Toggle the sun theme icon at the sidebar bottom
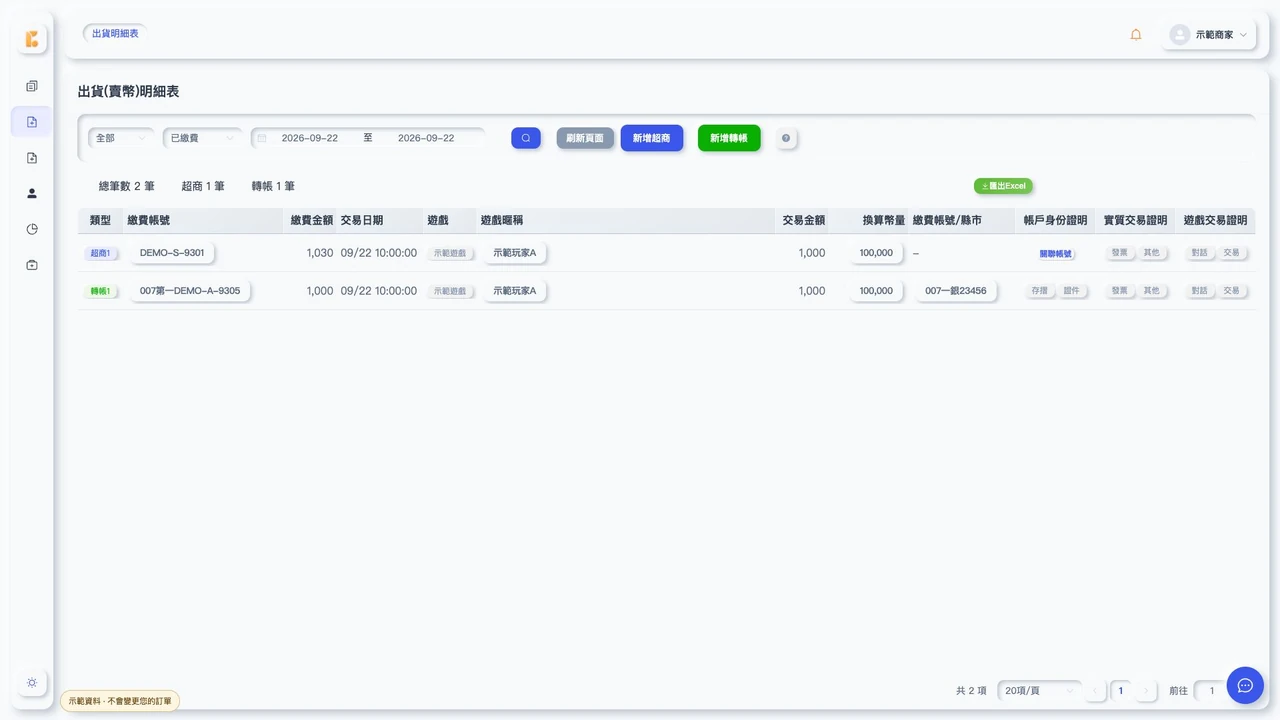 pyautogui.click(x=32, y=682)
